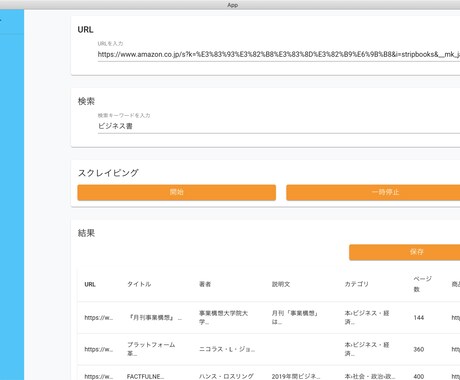Click the ページ数 column header
Screen dimensions: 460x380
(x=422, y=284)
